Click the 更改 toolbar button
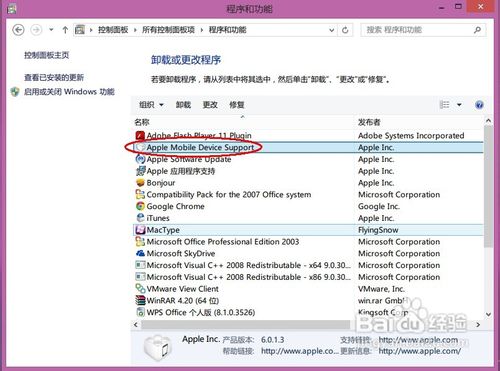The height and width of the screenshot is (371, 500). pos(210,105)
